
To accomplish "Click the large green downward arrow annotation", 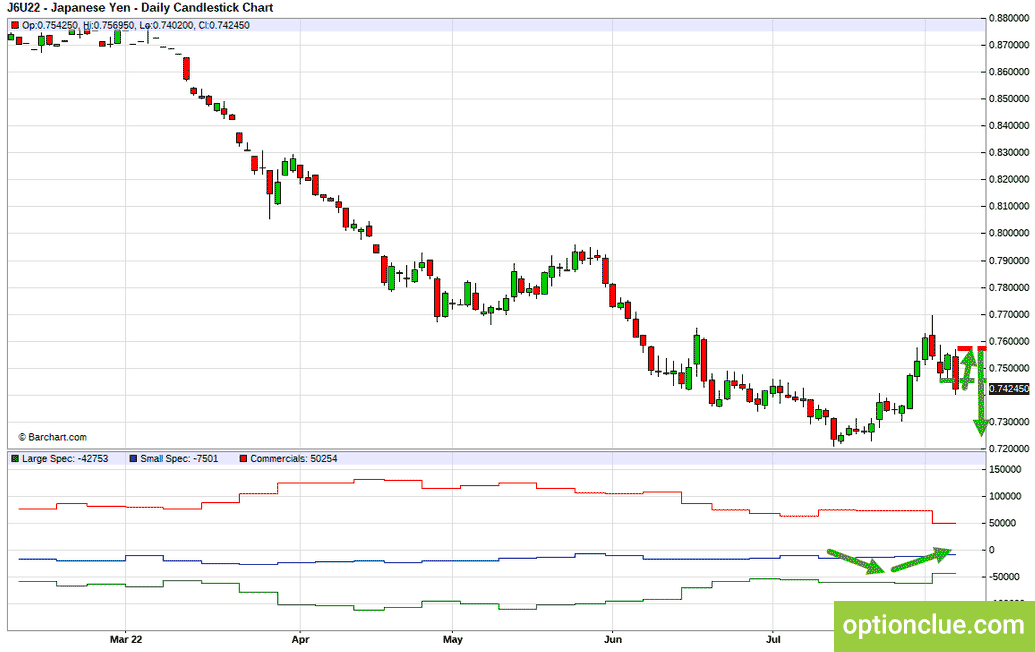I will [x=981, y=392].
